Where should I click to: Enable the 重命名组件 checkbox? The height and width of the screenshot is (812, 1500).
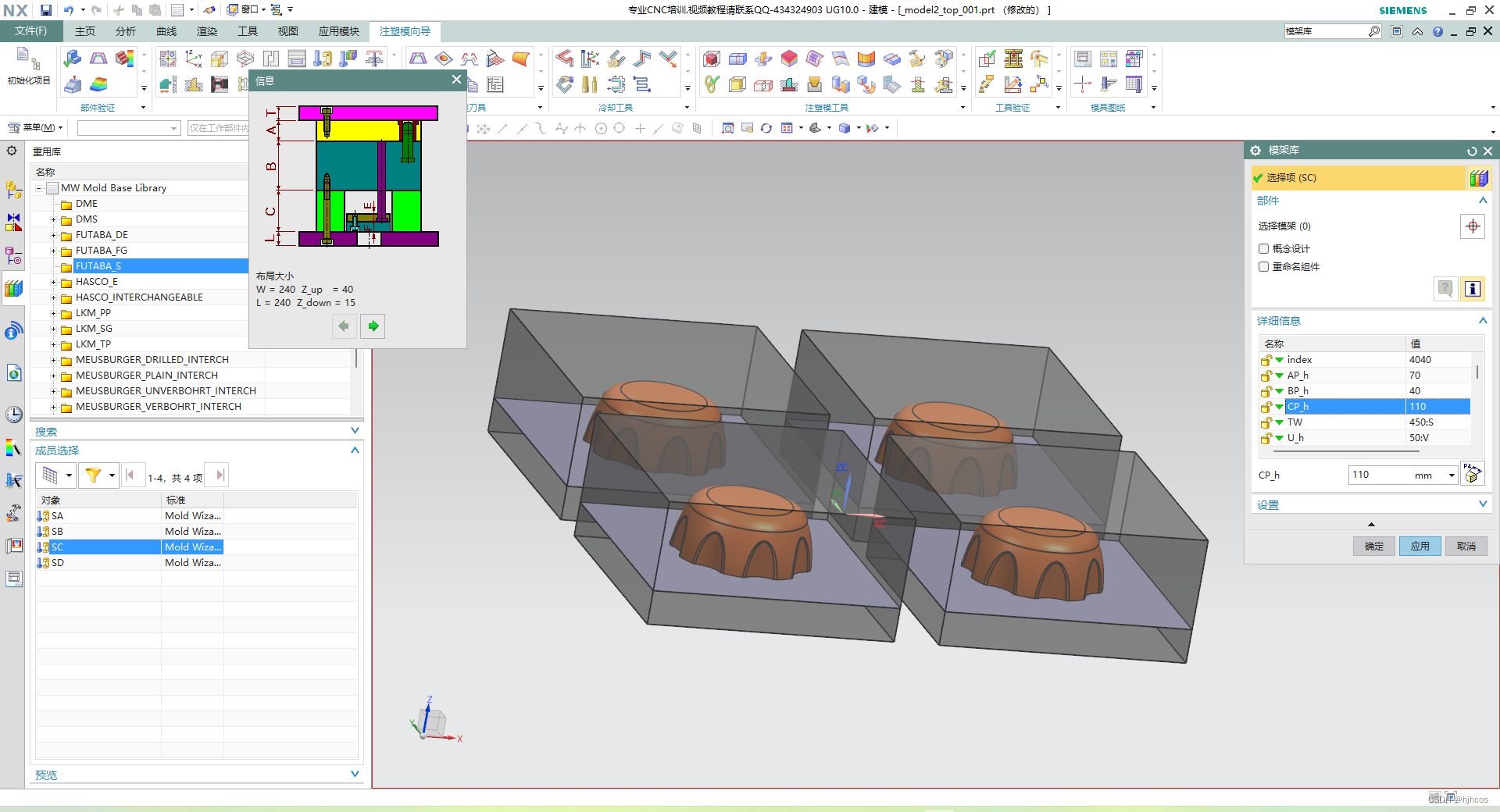click(1263, 266)
